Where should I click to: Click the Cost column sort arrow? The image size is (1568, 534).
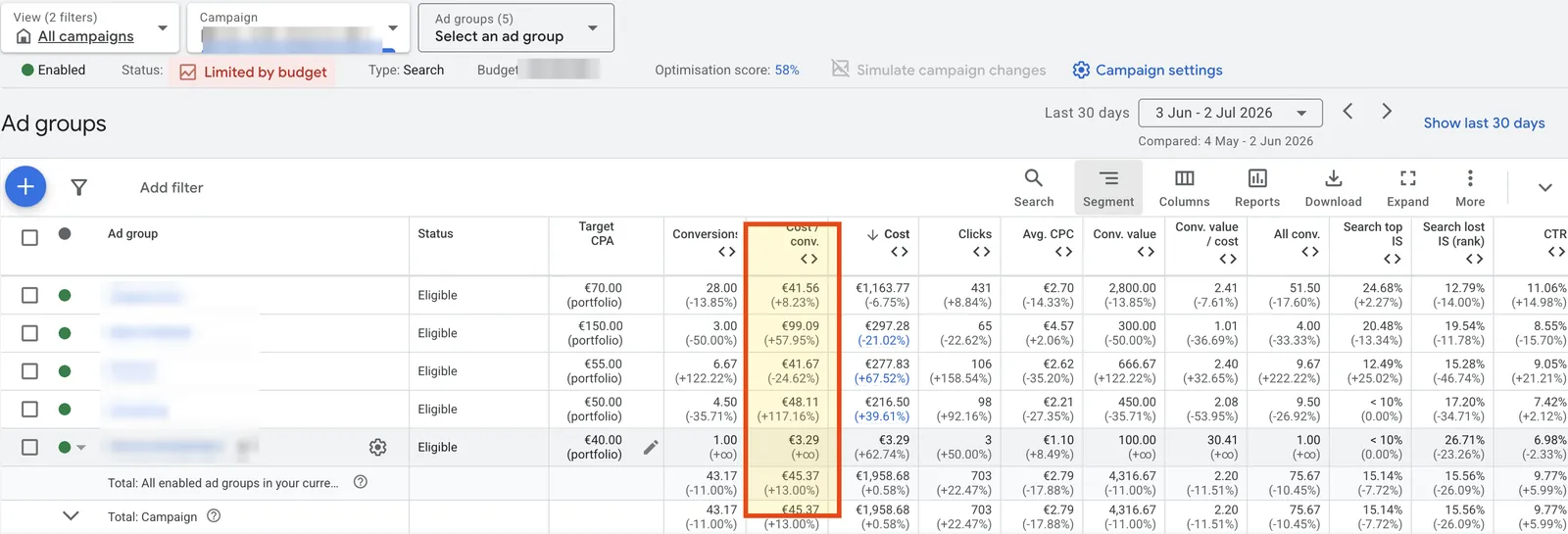(x=872, y=234)
